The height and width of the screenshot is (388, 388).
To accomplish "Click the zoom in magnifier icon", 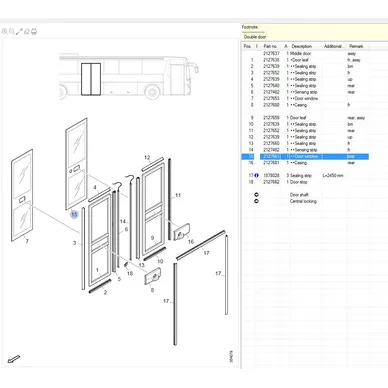I will (x=5, y=32).
